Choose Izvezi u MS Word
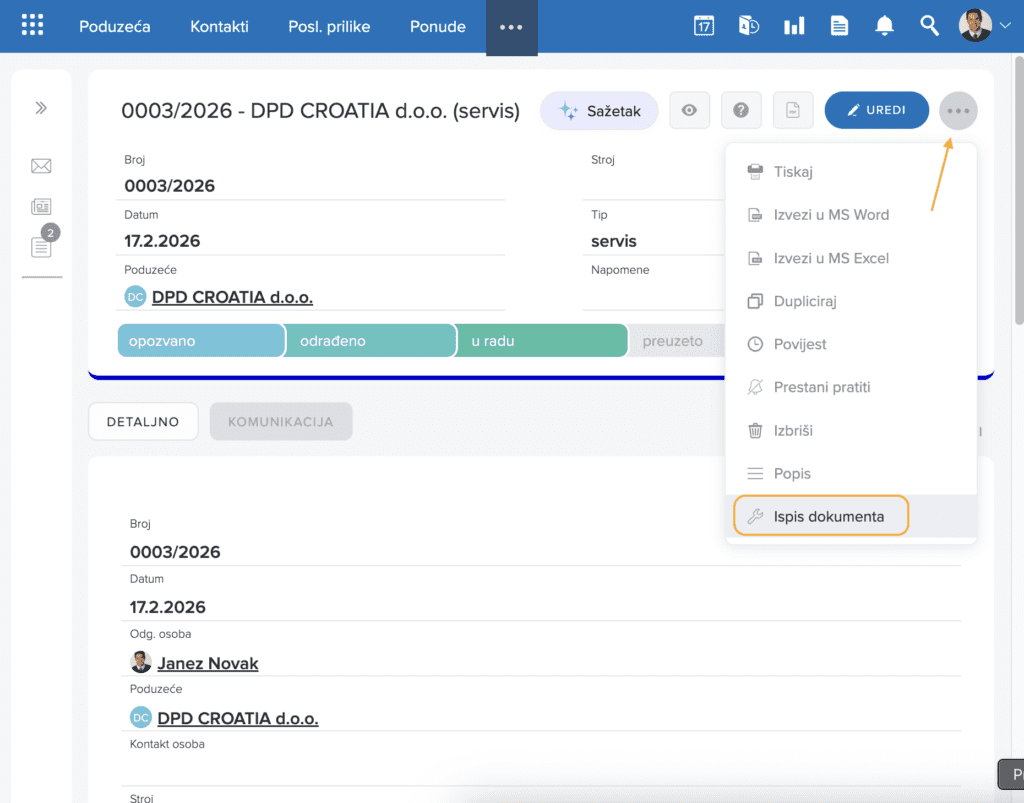Viewport: 1024px width, 803px height. tap(851, 215)
